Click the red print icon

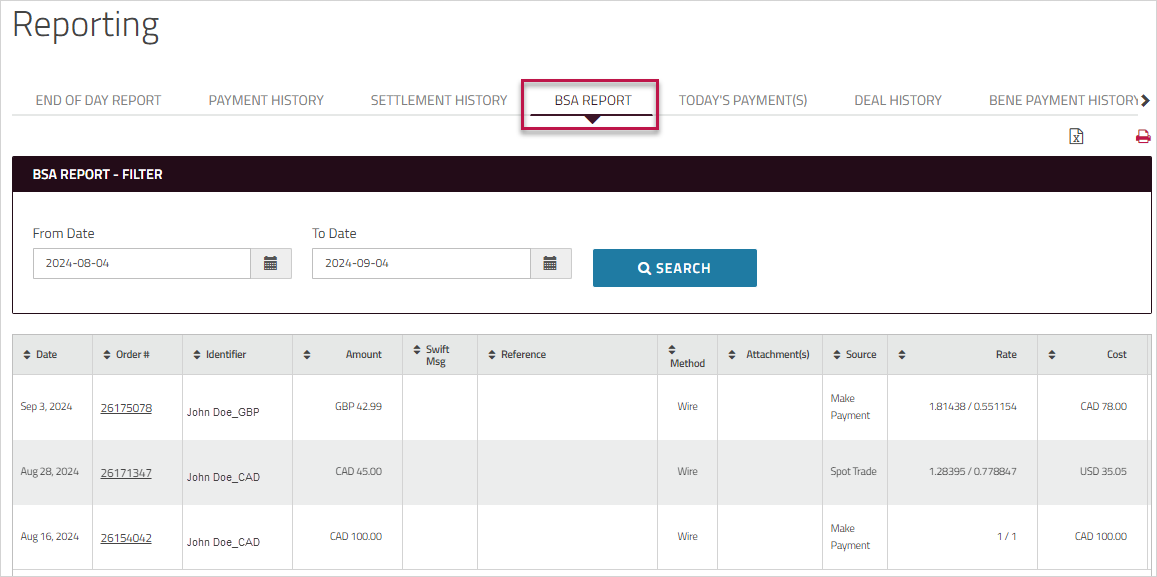point(1143,137)
